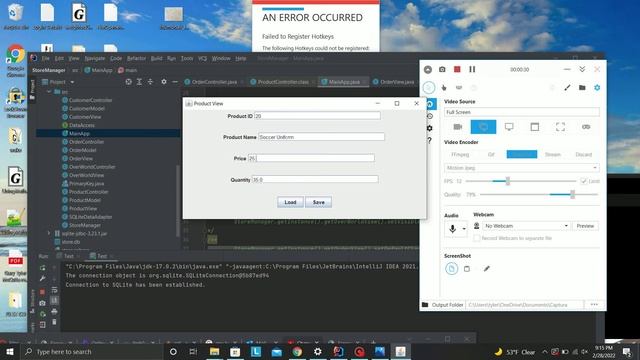Open File Explorer from the taskbar
This screenshot has height=360, width=640.
[214, 351]
